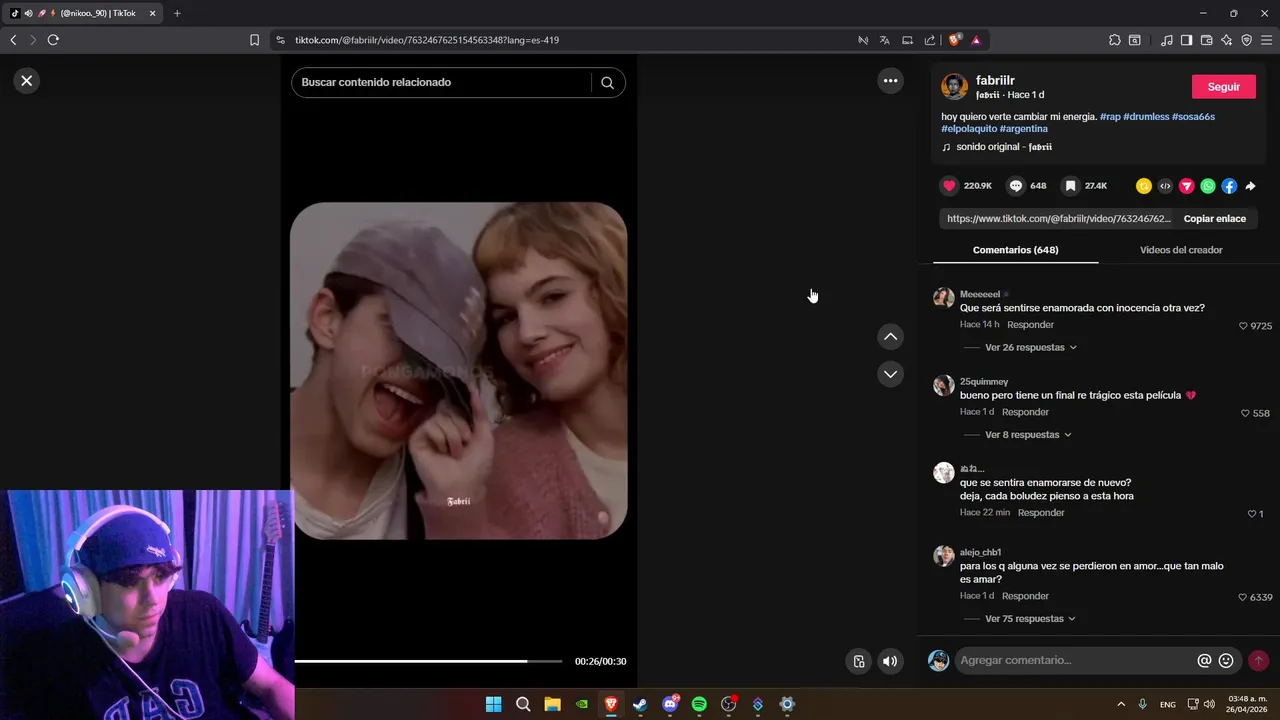The width and height of the screenshot is (1280, 720).
Task: Open Brave Rewards triangle icon
Action: pos(976,40)
